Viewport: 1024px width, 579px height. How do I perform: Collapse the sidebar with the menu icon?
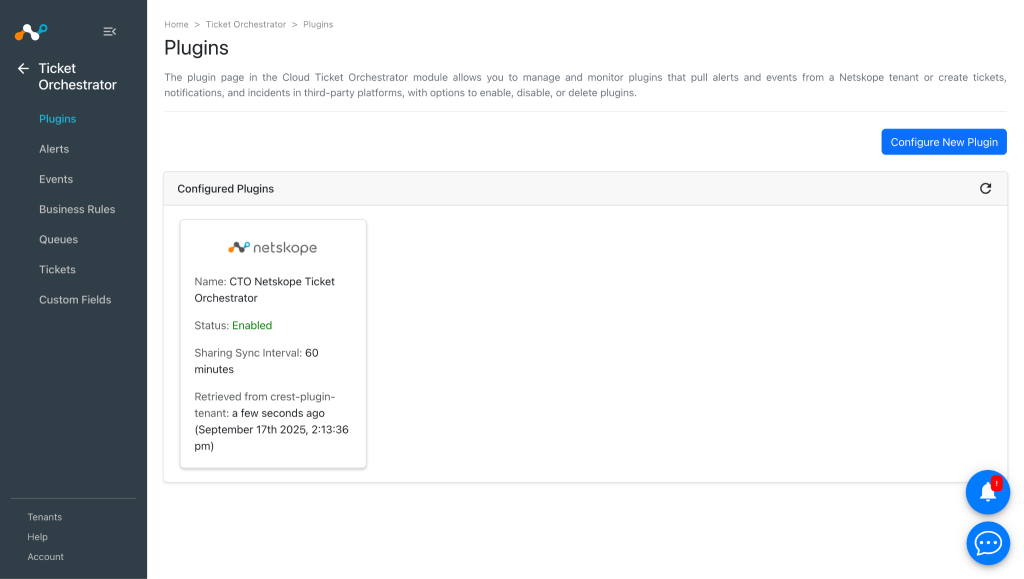pos(110,31)
